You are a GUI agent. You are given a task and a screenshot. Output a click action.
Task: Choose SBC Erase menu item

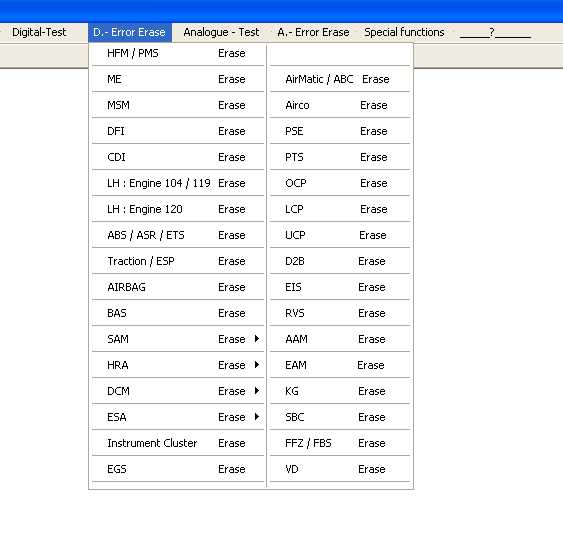tap(340, 417)
